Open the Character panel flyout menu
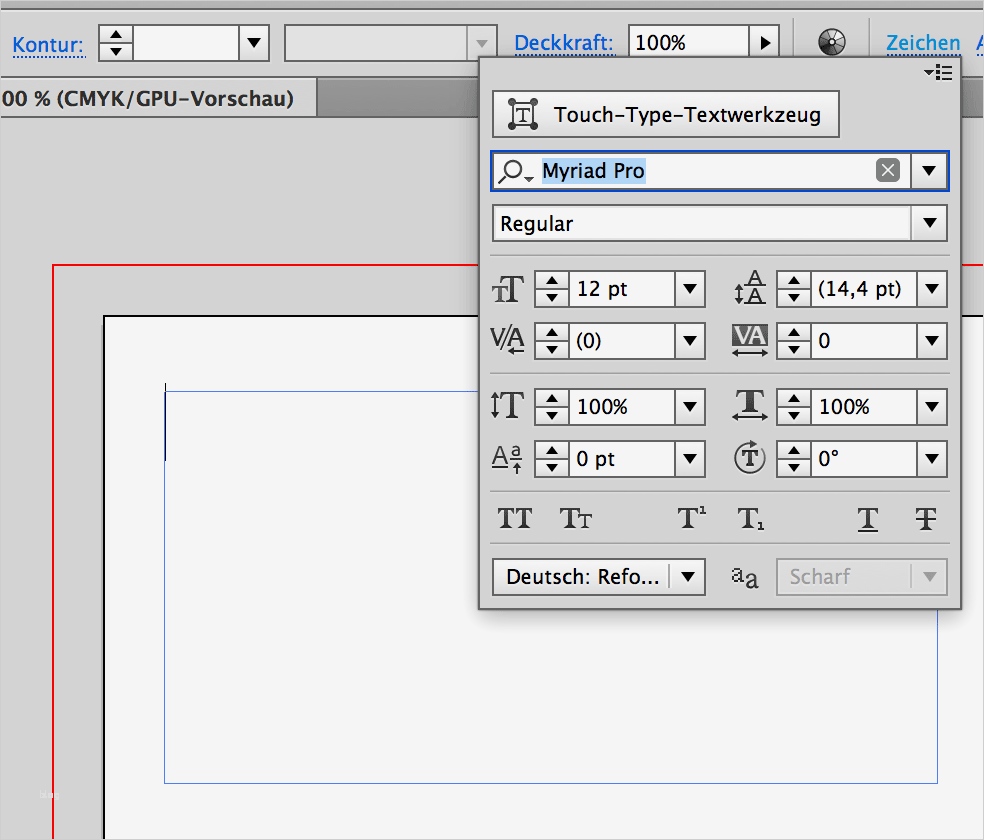The width and height of the screenshot is (984, 840). click(938, 71)
